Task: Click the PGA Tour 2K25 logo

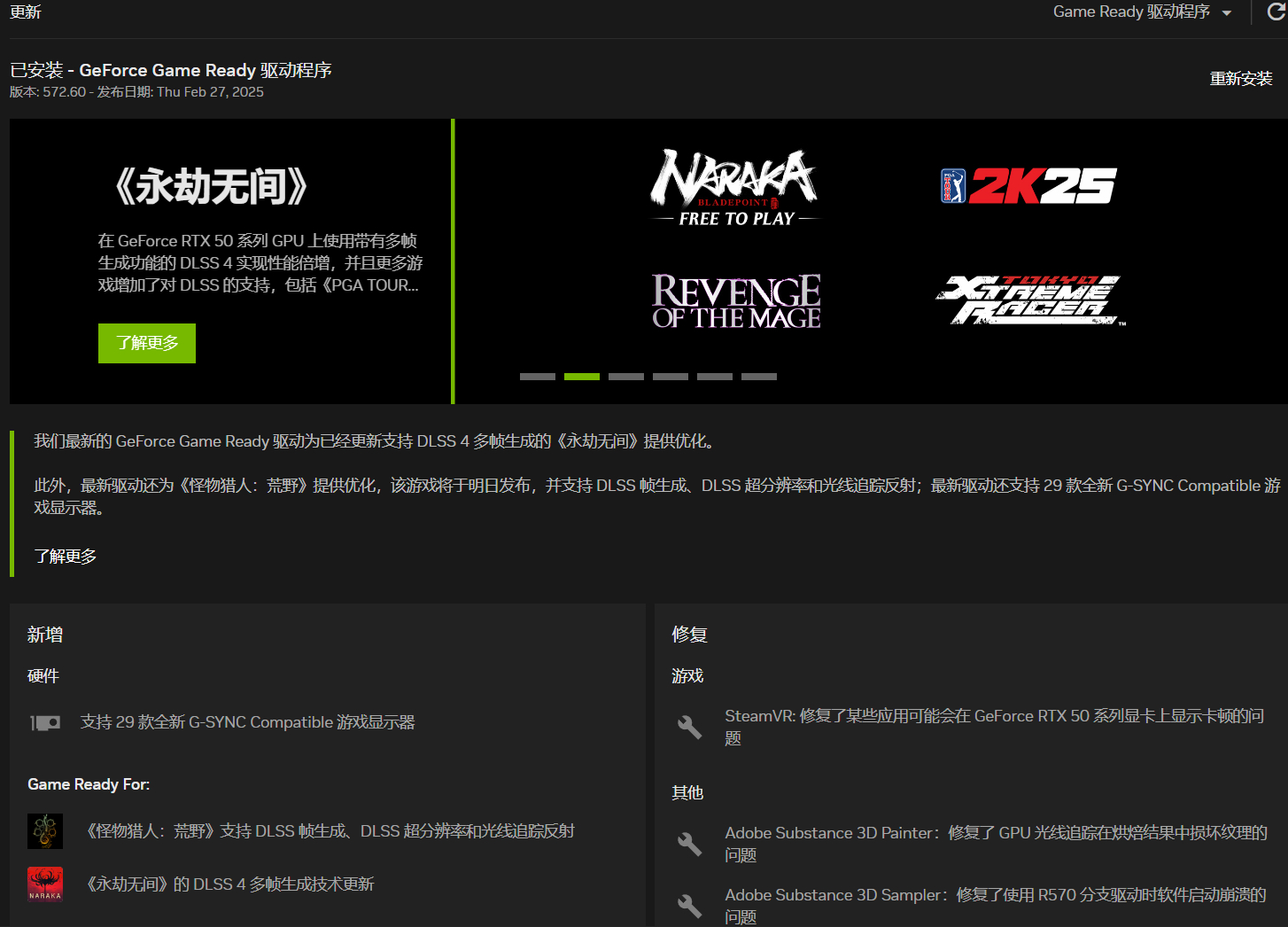Action: point(1028,186)
